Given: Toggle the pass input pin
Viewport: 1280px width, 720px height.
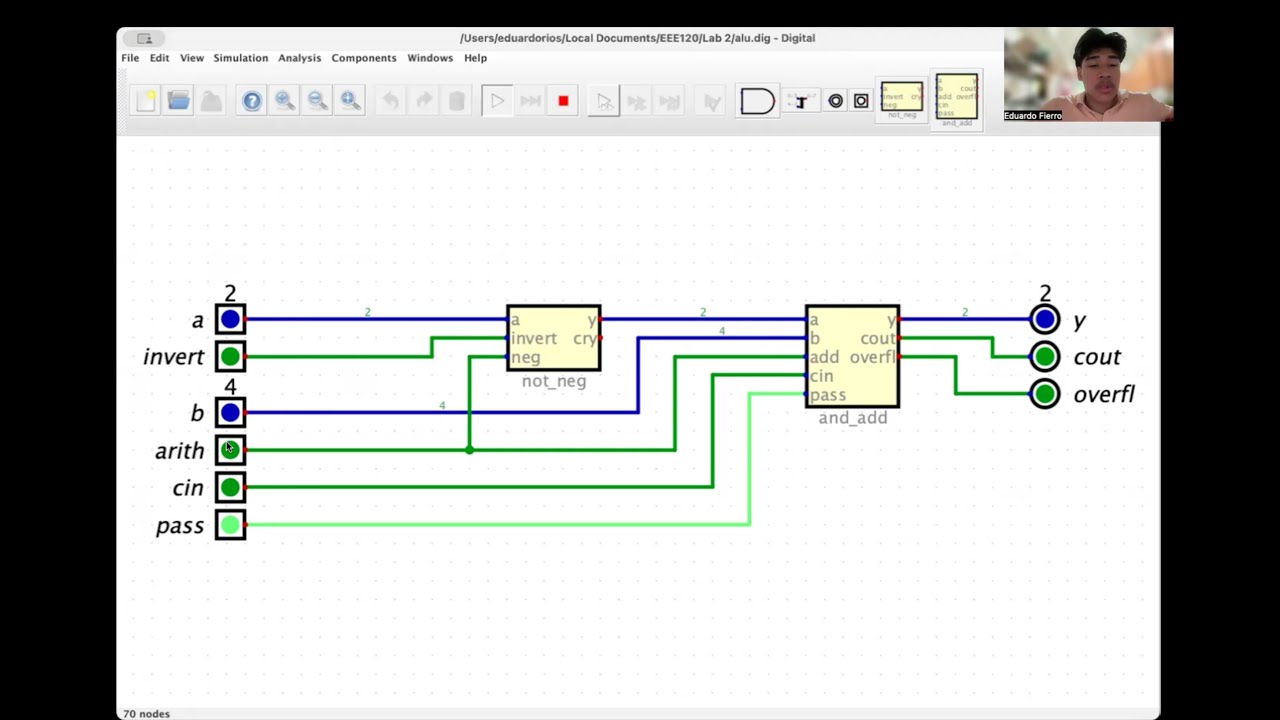Looking at the screenshot, I should pos(230,525).
